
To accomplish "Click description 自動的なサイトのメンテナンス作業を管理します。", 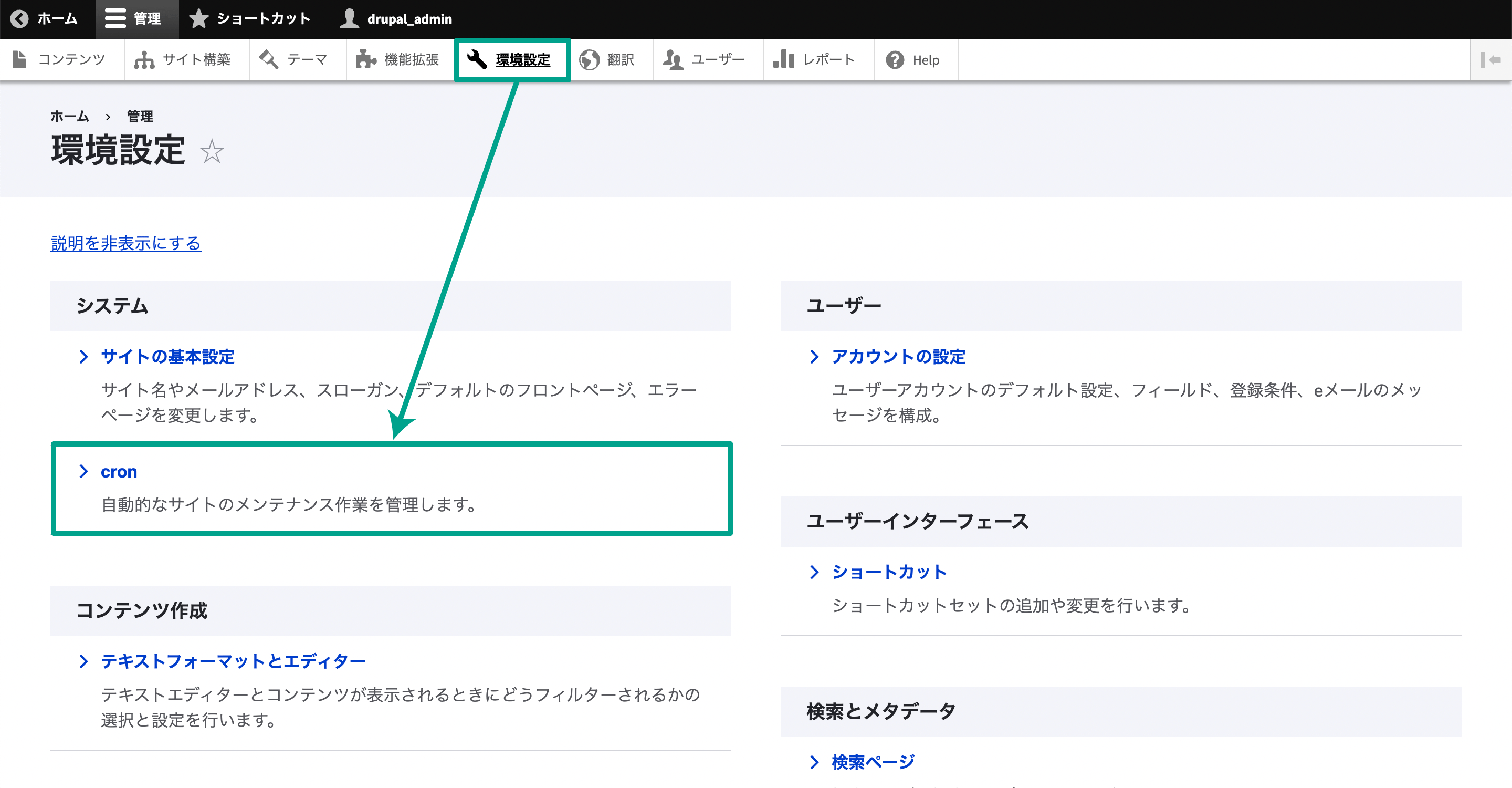I will pos(289,504).
